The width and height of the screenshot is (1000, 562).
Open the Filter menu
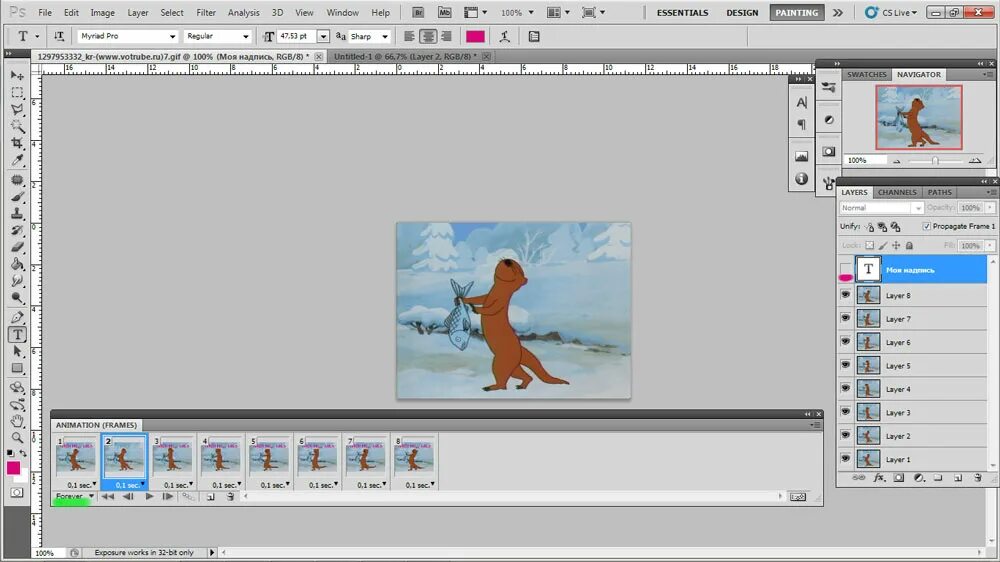click(205, 12)
